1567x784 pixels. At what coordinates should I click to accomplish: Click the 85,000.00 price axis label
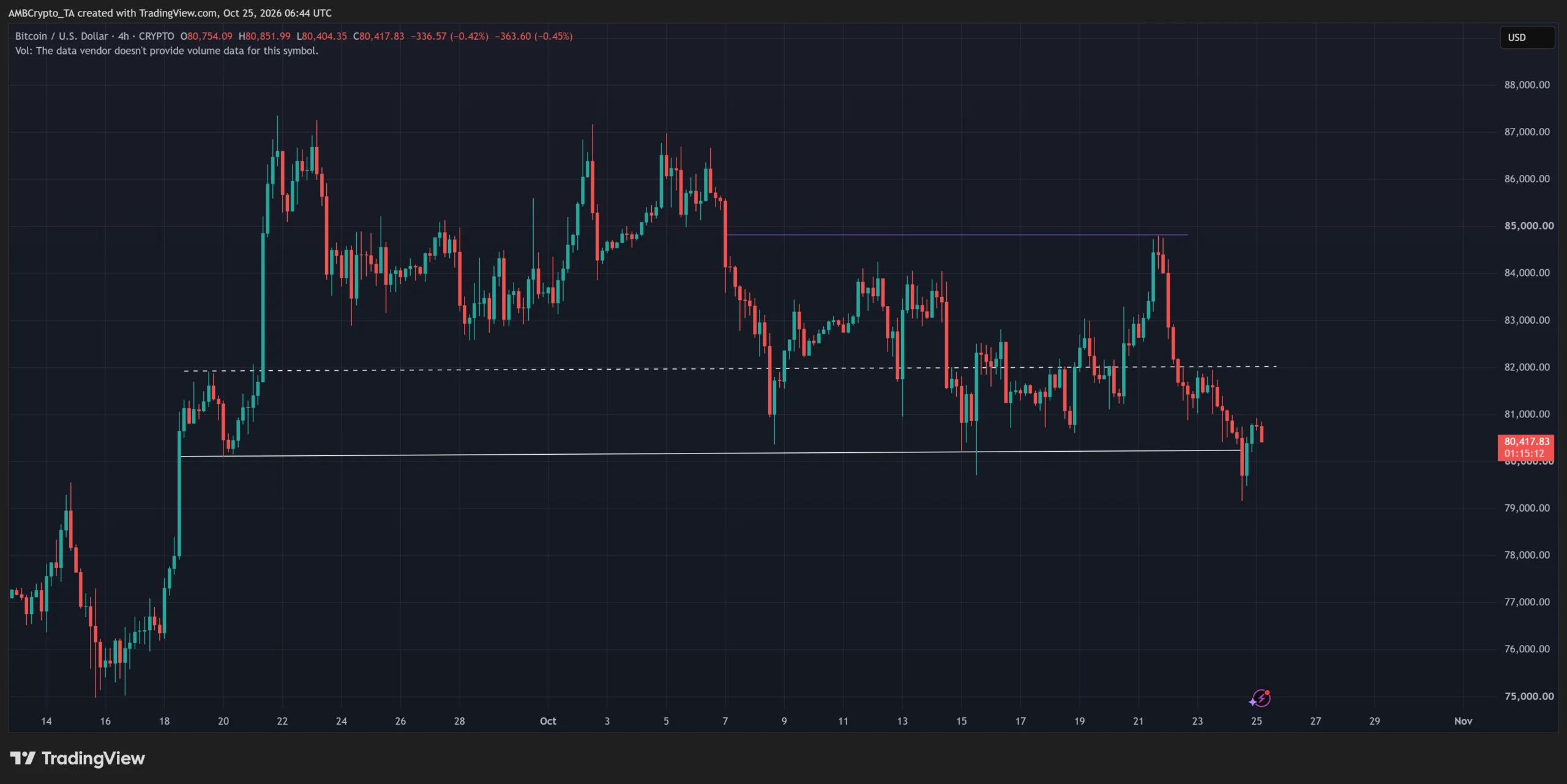(x=1528, y=226)
